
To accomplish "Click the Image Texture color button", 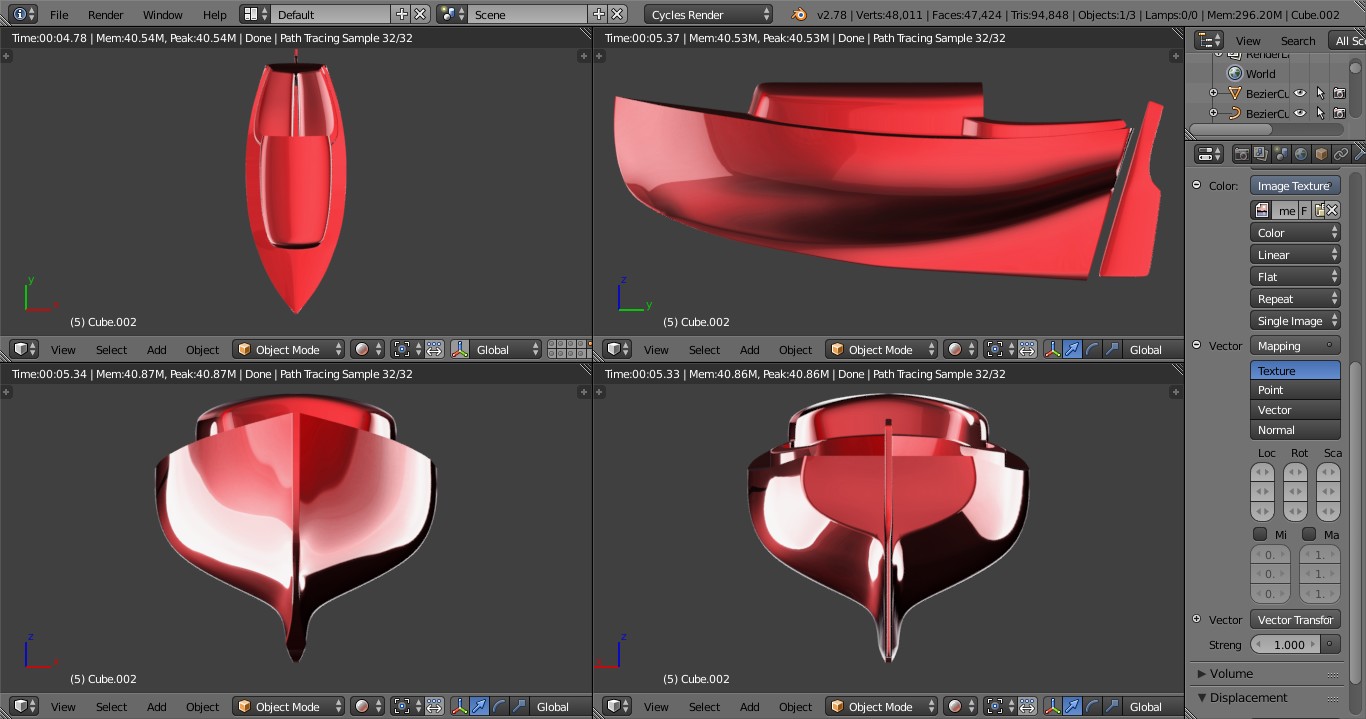I will coord(1295,185).
